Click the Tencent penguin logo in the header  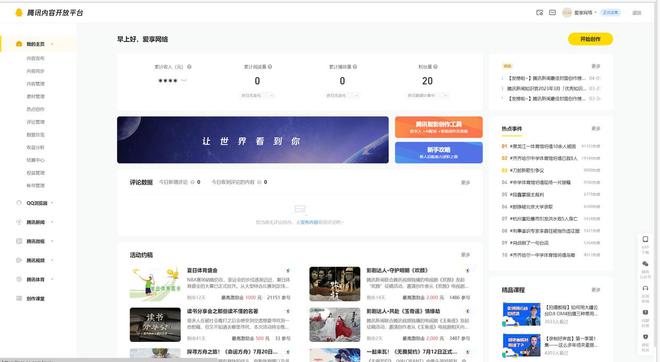(19, 13)
